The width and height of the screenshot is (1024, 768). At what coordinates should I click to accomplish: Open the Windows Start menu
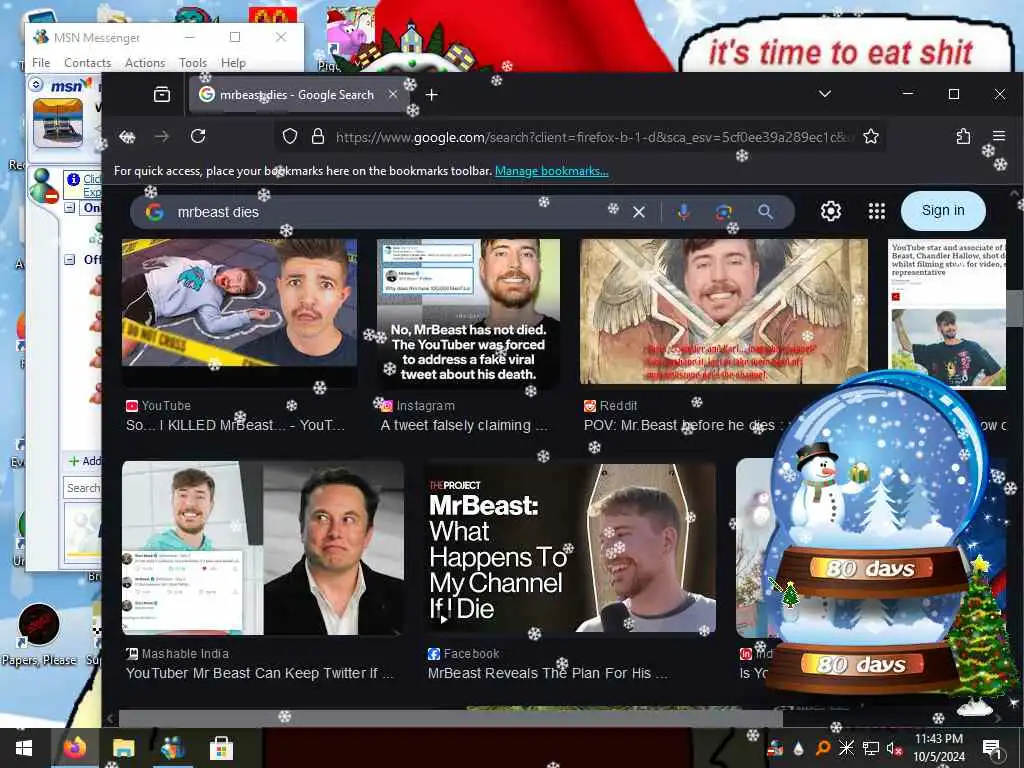click(x=24, y=748)
